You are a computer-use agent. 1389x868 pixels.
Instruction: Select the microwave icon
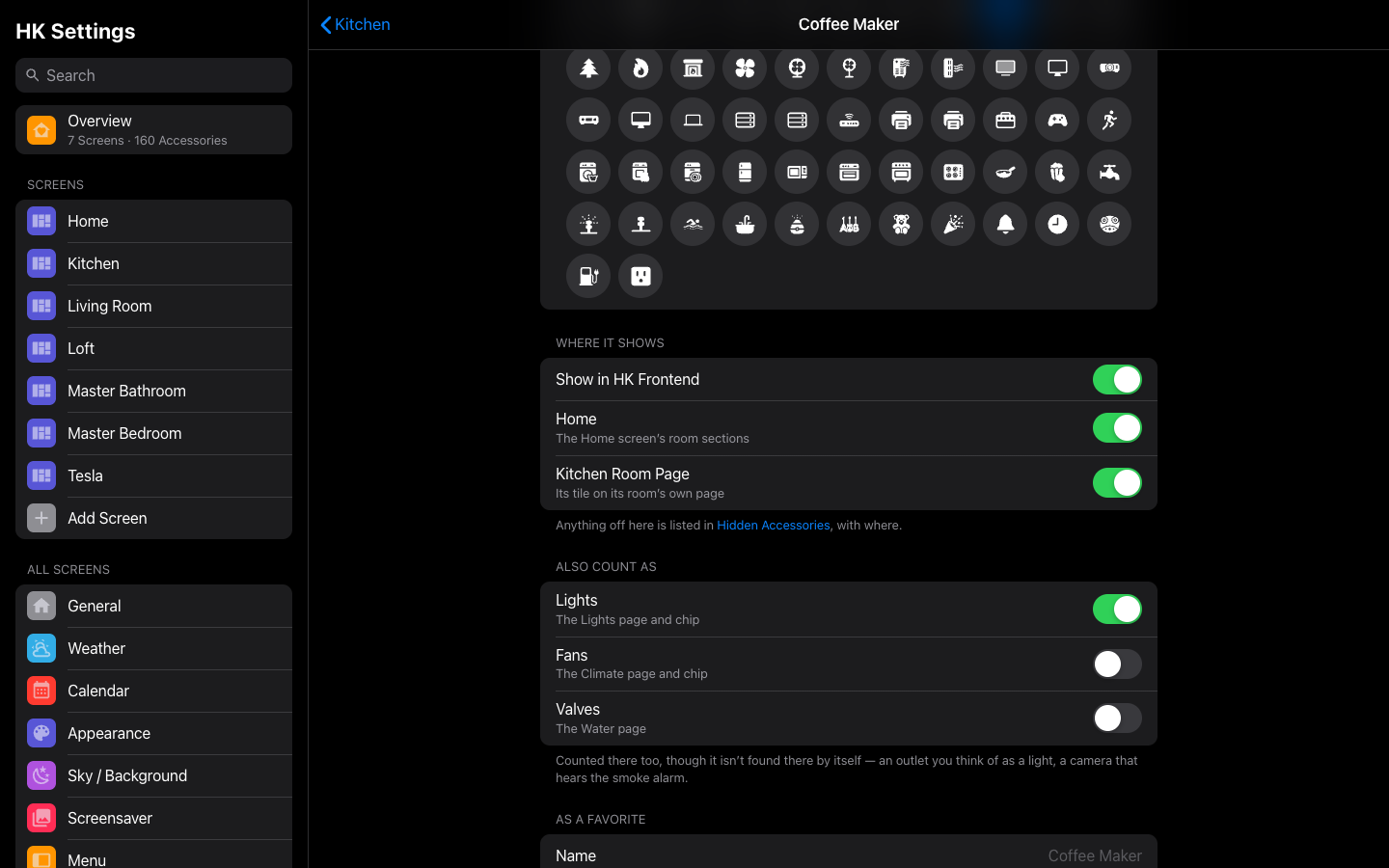797,172
